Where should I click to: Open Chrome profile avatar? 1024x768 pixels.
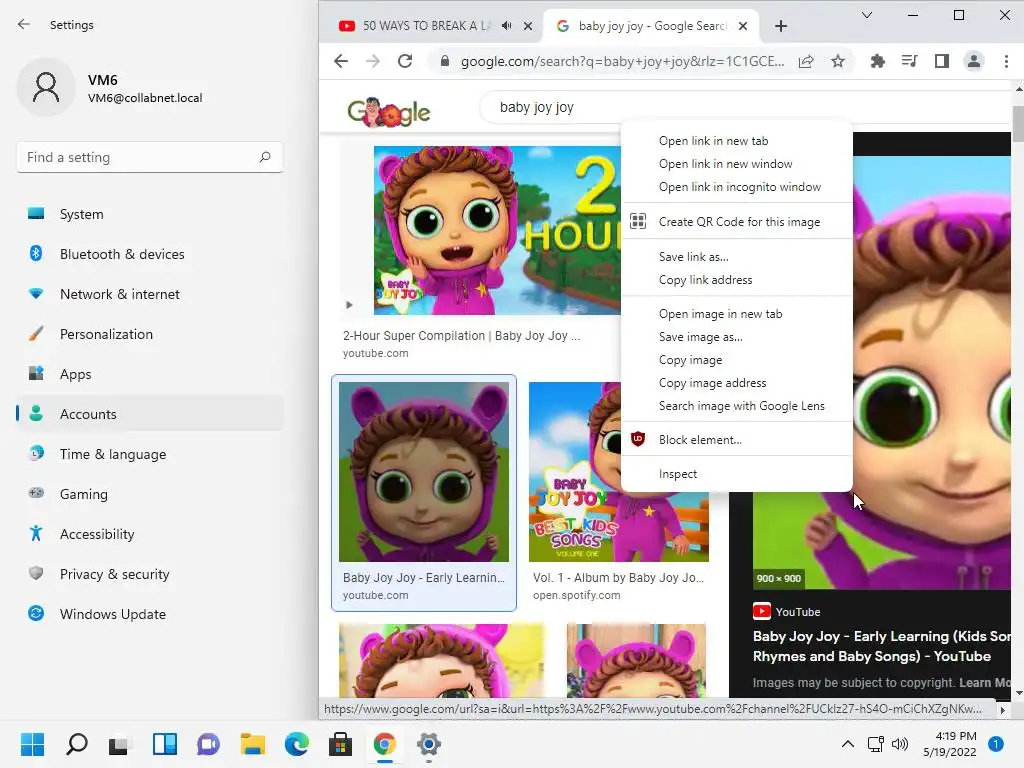(973, 61)
